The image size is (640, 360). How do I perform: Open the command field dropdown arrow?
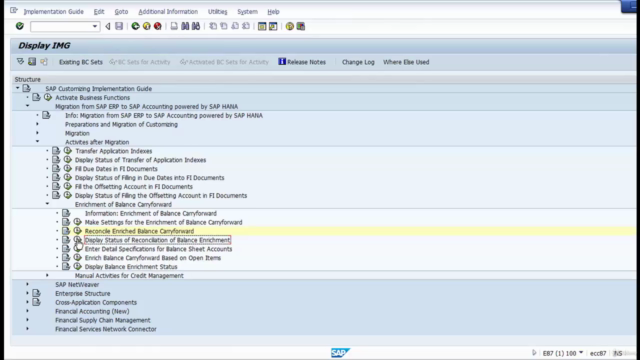click(x=95, y=26)
